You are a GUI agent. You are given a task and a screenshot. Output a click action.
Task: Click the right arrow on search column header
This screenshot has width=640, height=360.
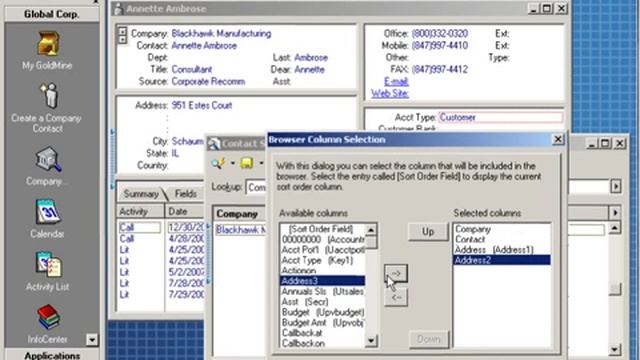click(x=615, y=213)
